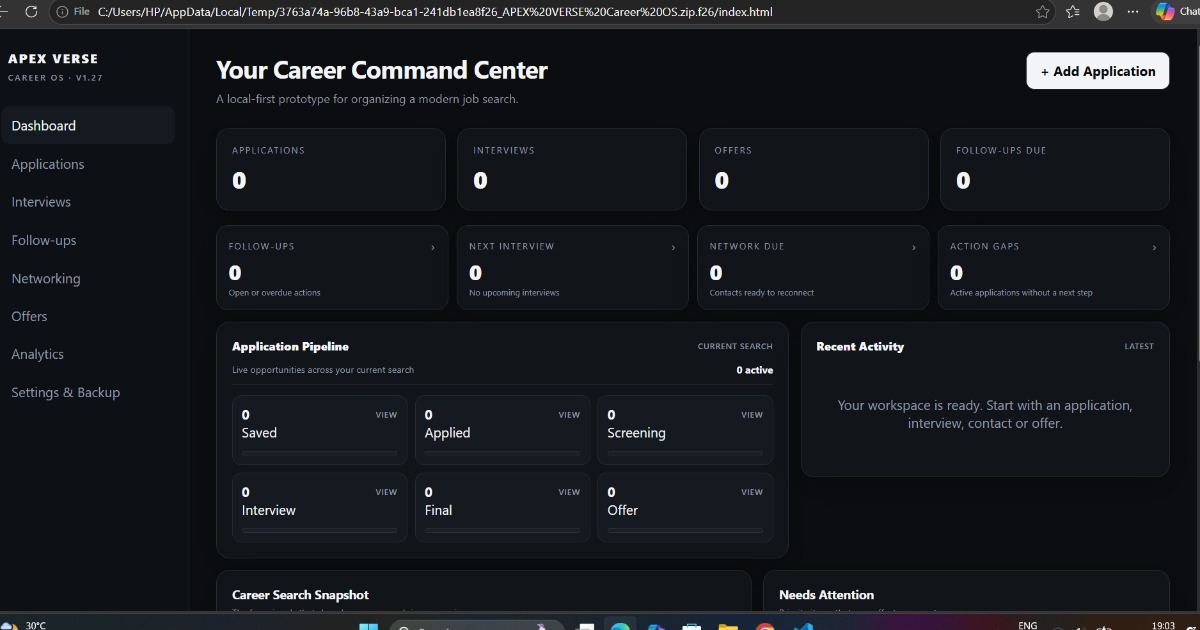
Task: Expand the Action Gaps card chevron
Action: tap(1155, 247)
